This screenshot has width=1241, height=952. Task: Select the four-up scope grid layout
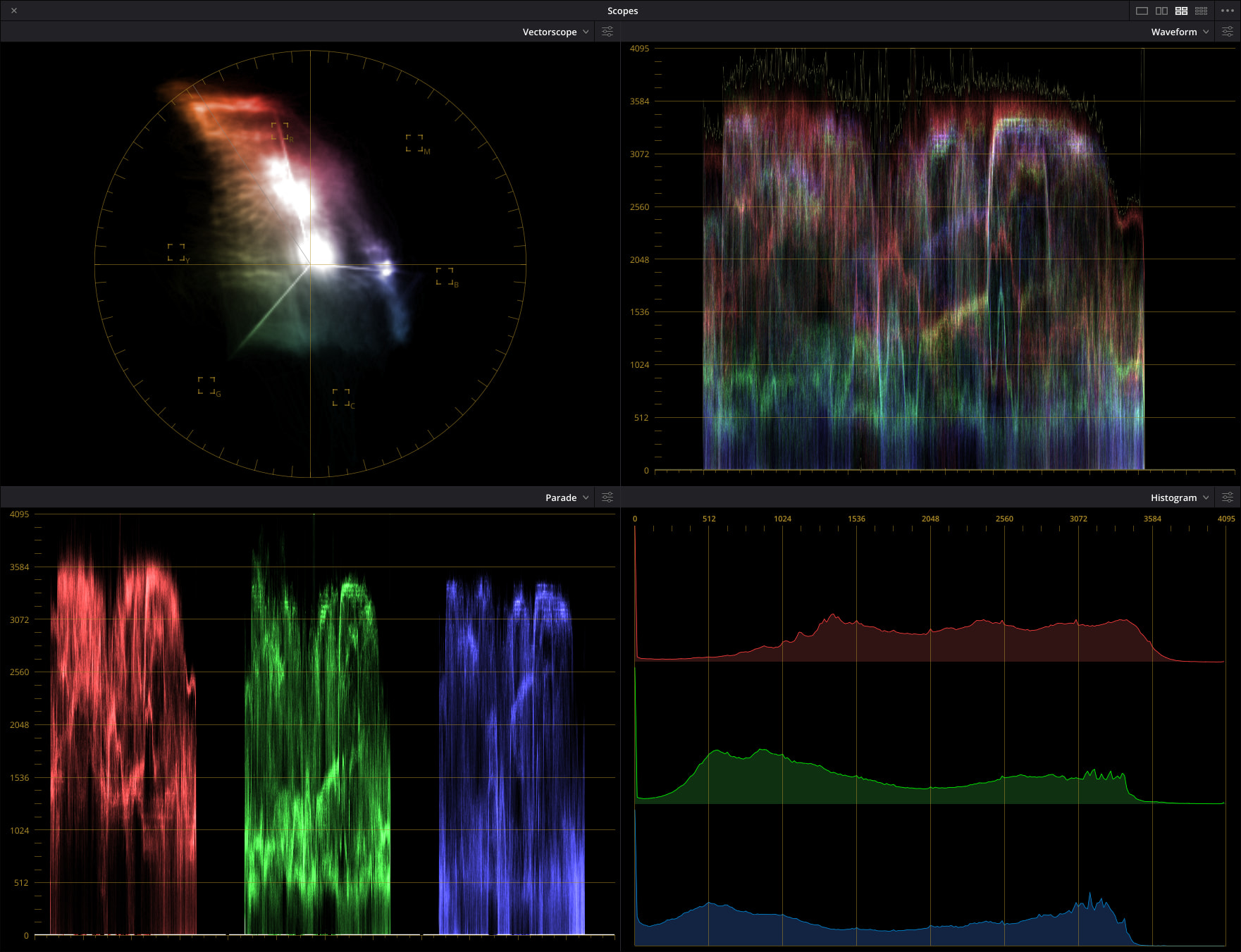pos(1181,11)
